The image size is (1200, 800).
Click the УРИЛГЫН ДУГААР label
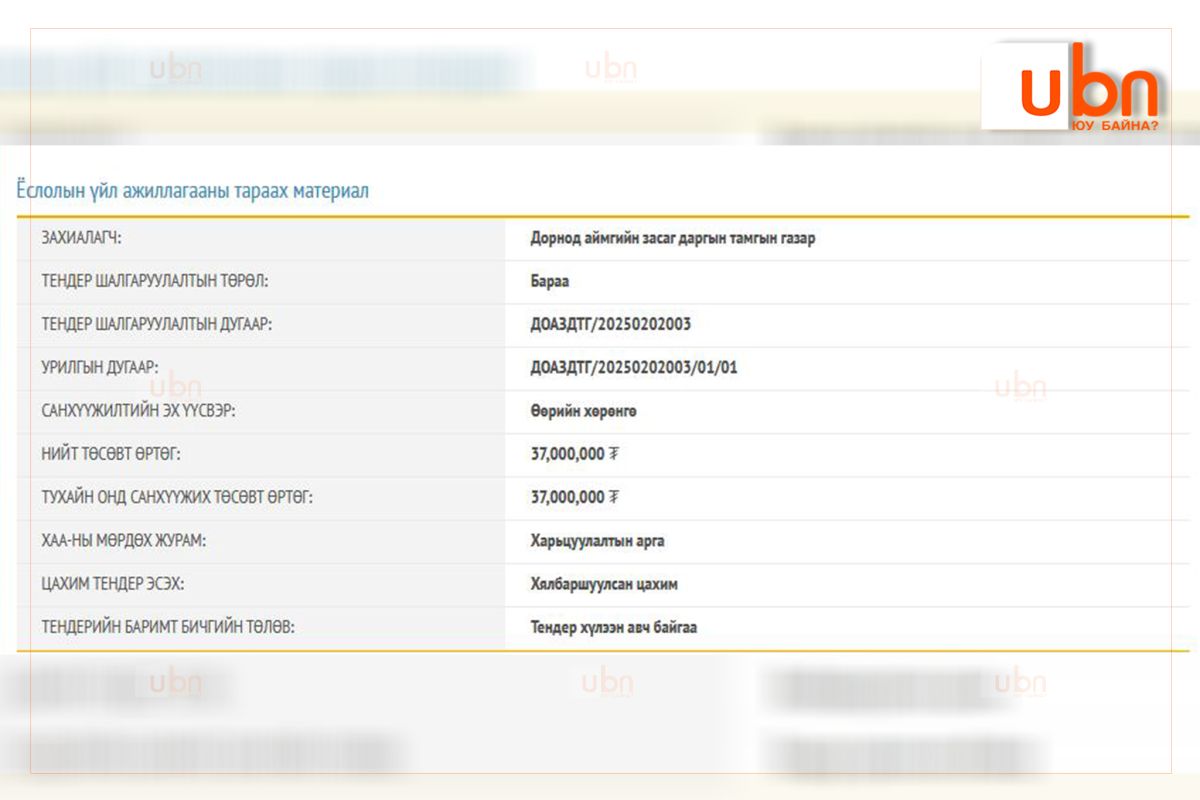99,368
